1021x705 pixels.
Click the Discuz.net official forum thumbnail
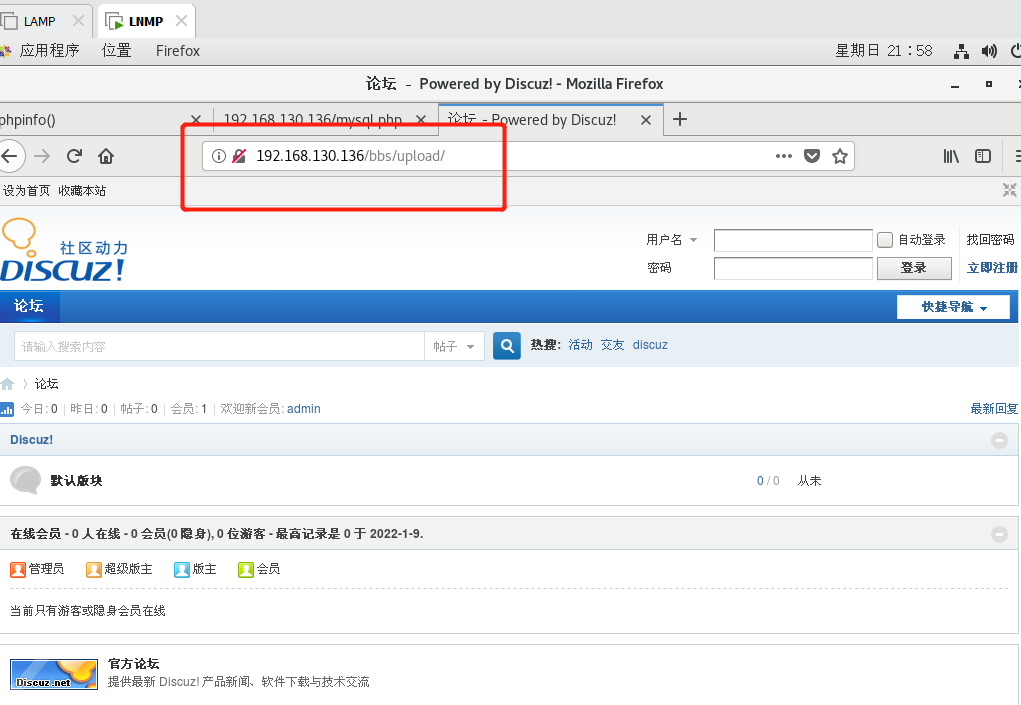[x=54, y=674]
